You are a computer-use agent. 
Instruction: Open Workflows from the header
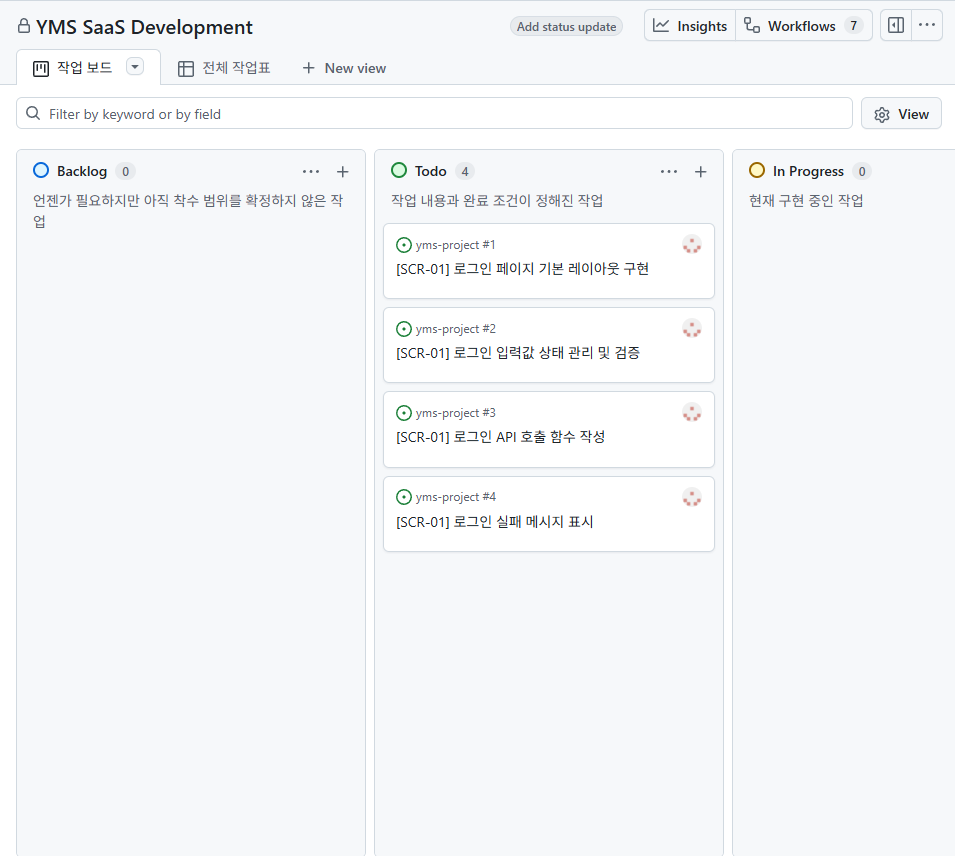point(804,26)
